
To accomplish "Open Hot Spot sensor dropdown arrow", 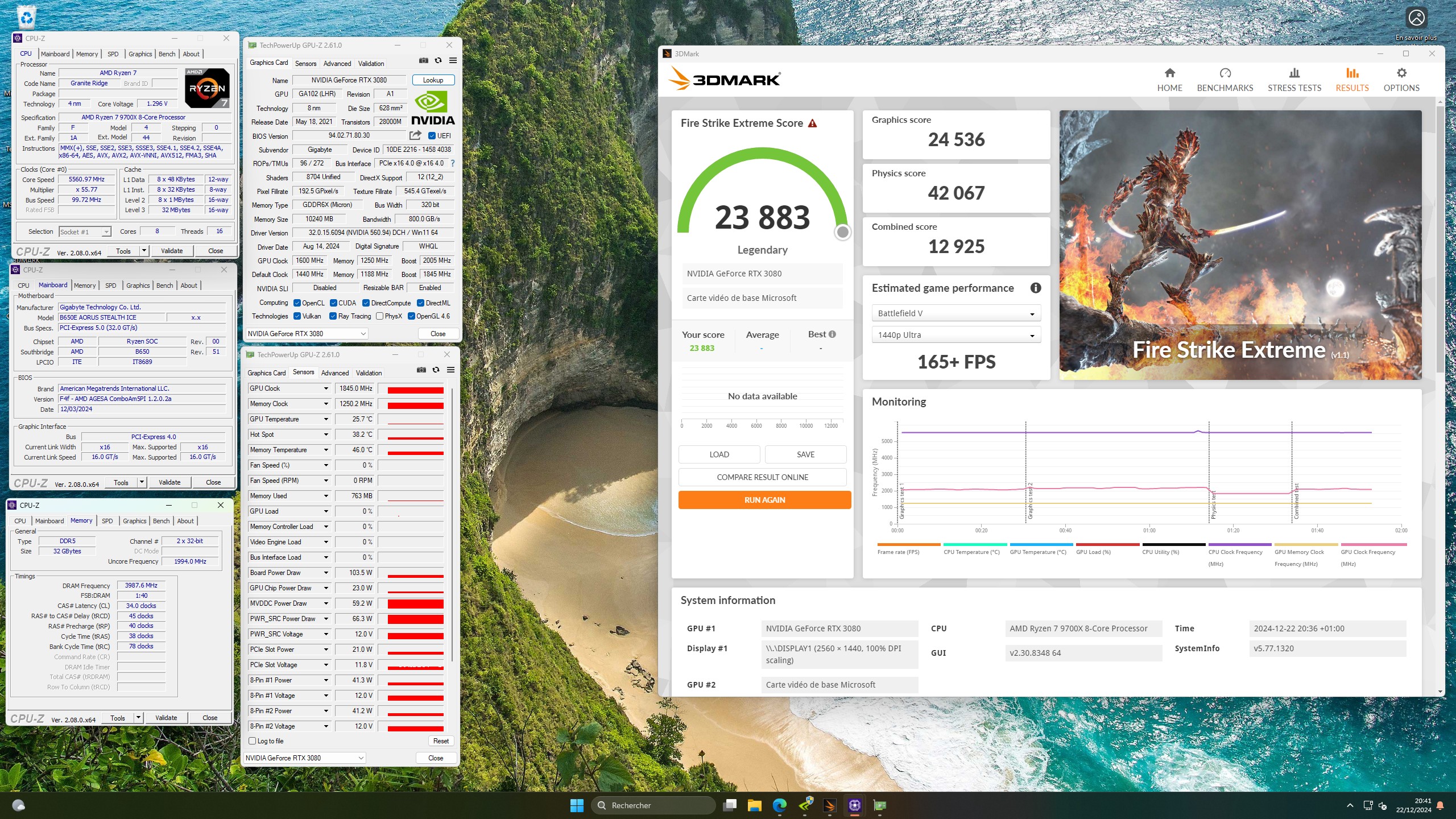I will (x=326, y=435).
